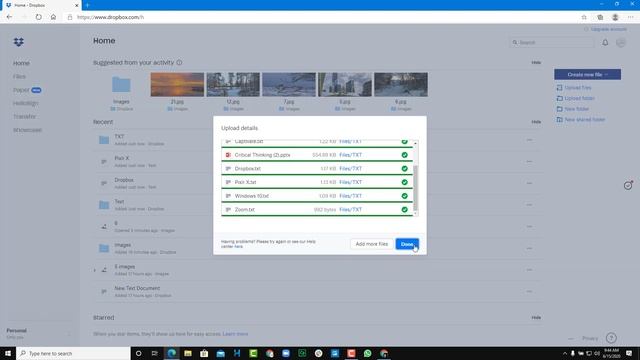
Task: Hide the Starred section
Action: coord(536,318)
